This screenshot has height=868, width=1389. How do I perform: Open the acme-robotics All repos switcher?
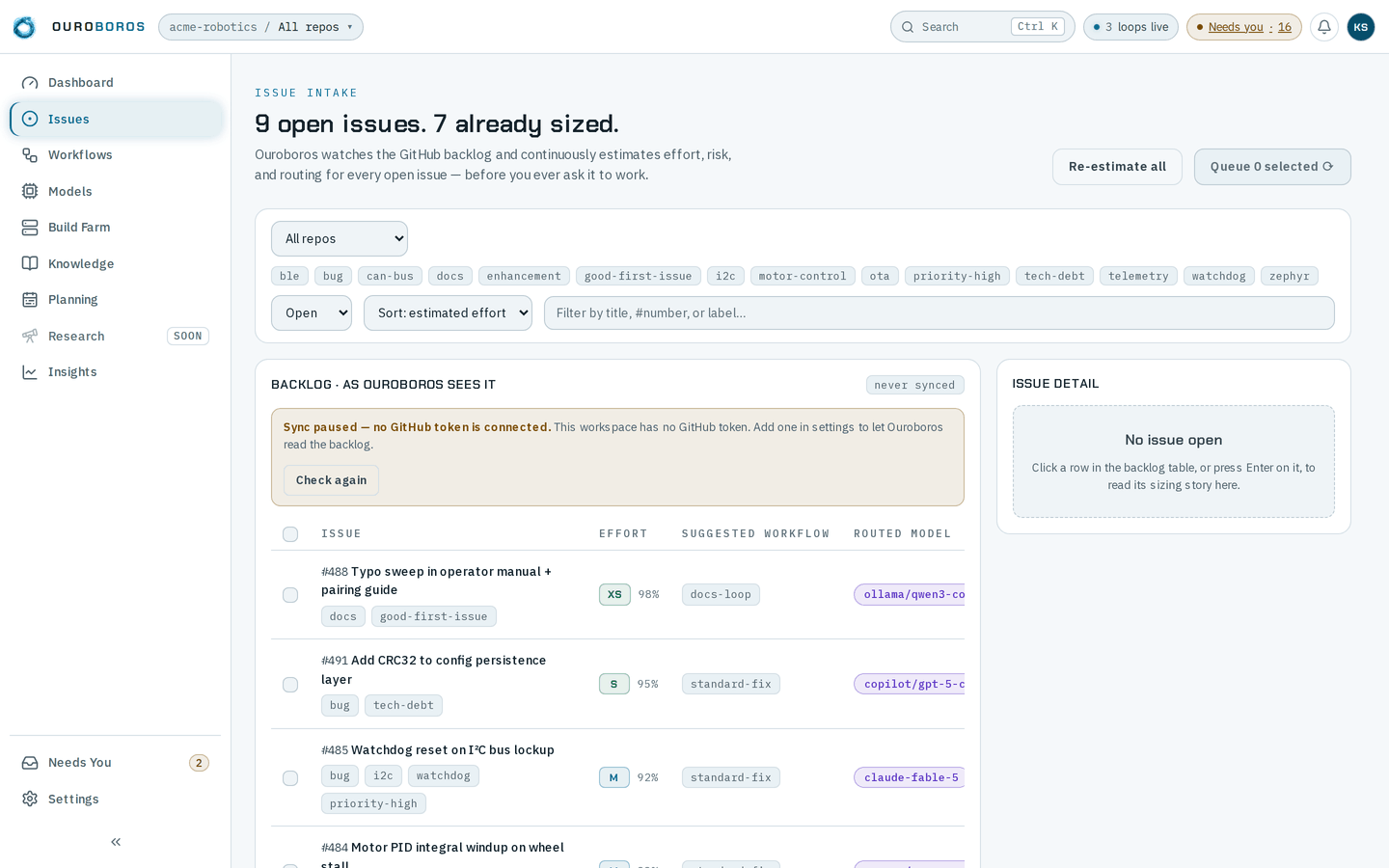(260, 27)
